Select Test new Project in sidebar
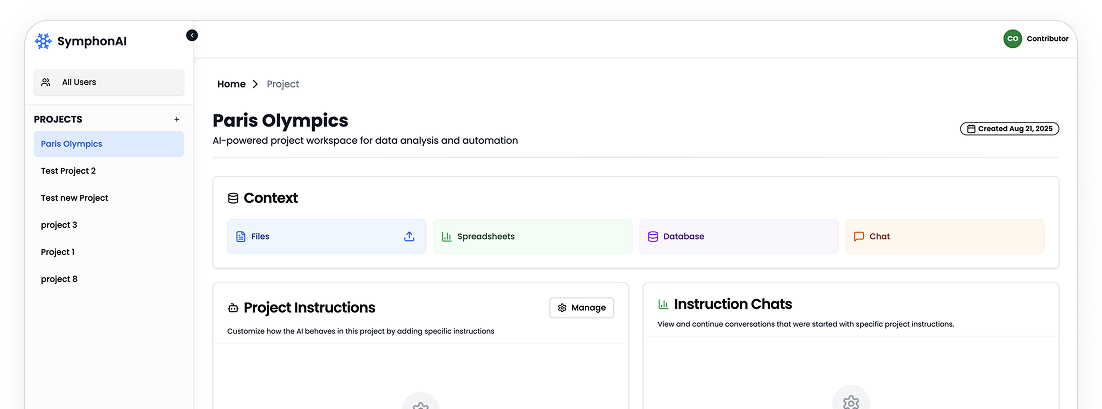This screenshot has height=409, width=1102. pyautogui.click(x=74, y=198)
